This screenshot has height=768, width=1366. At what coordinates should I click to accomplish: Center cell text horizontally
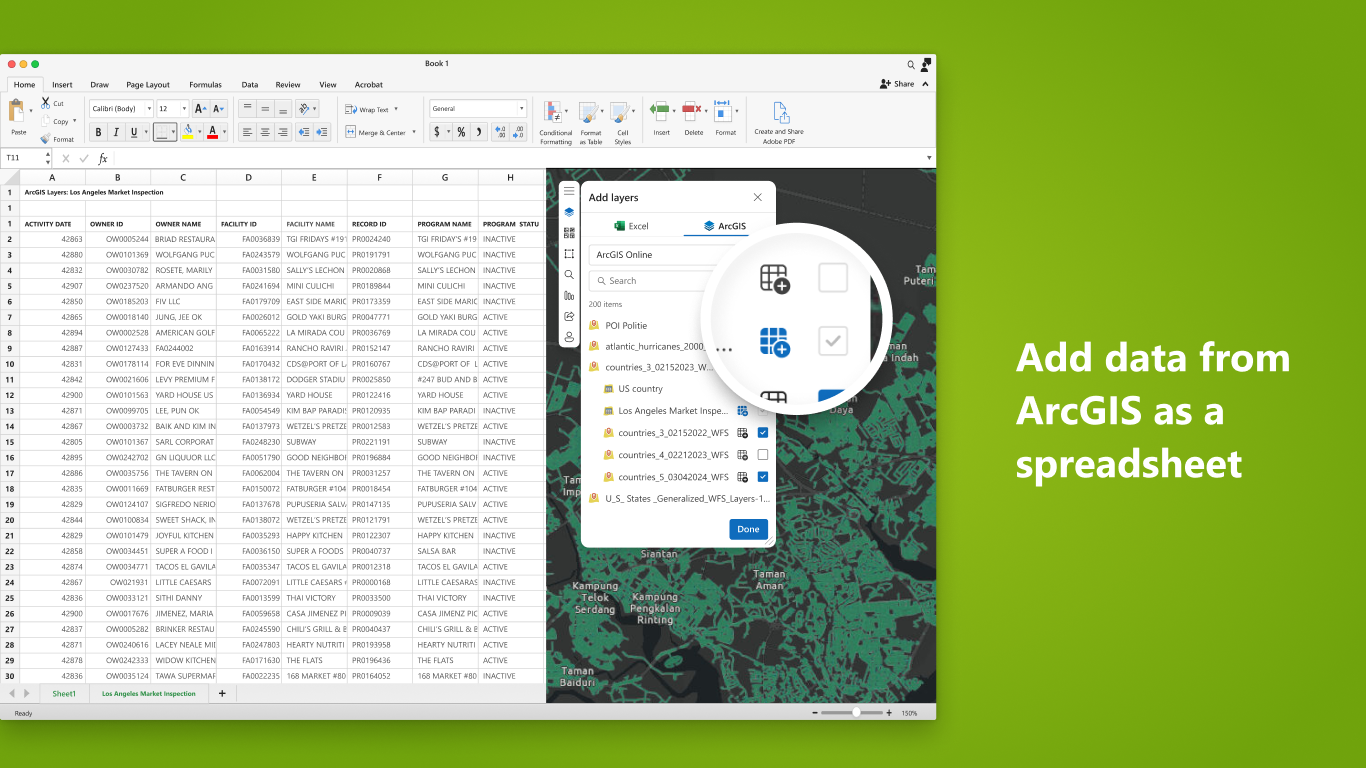click(265, 132)
